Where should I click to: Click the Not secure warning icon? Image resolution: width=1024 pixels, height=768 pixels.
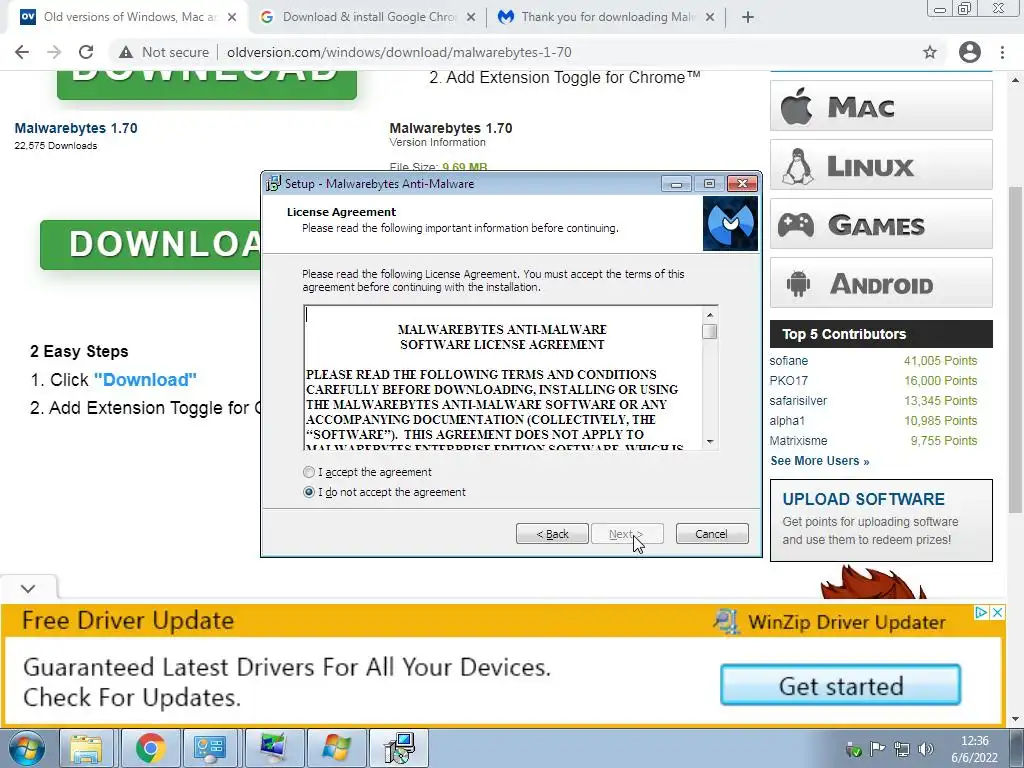point(126,52)
